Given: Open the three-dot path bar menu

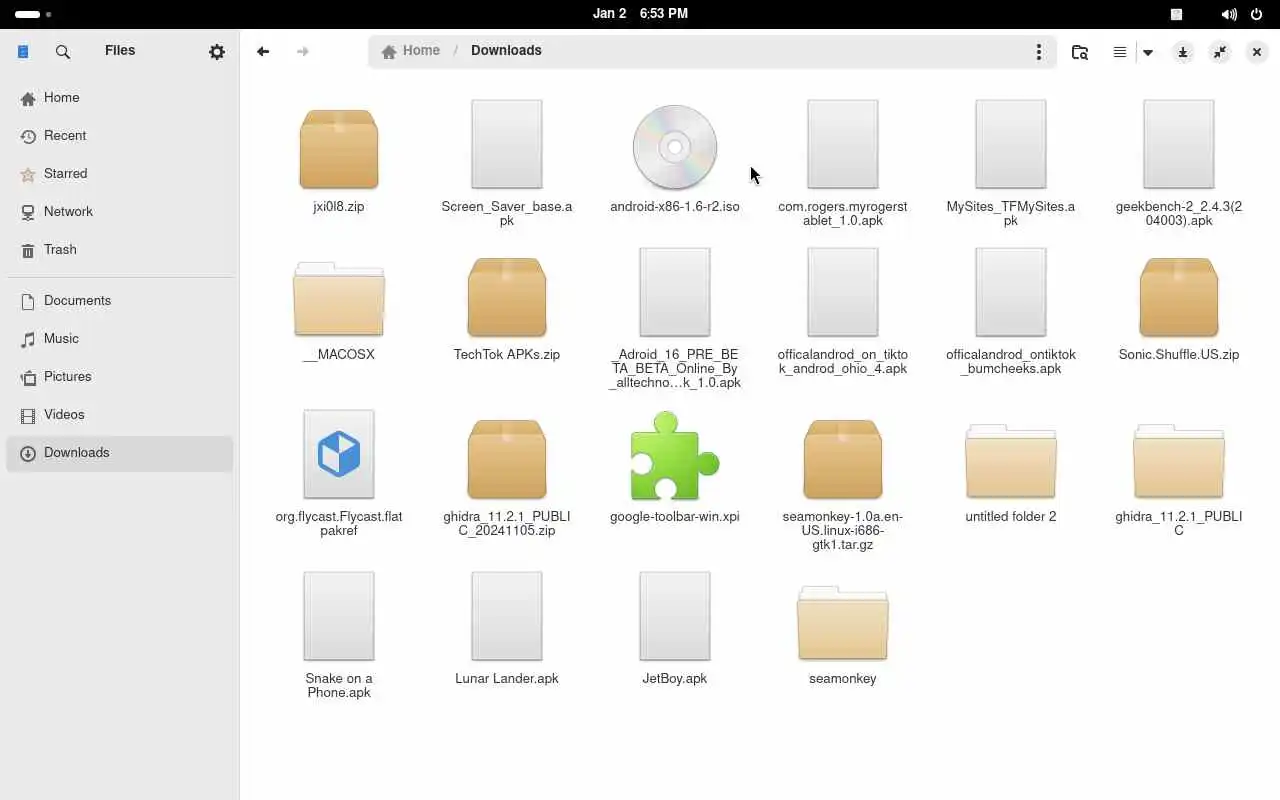Looking at the screenshot, I should (1039, 52).
